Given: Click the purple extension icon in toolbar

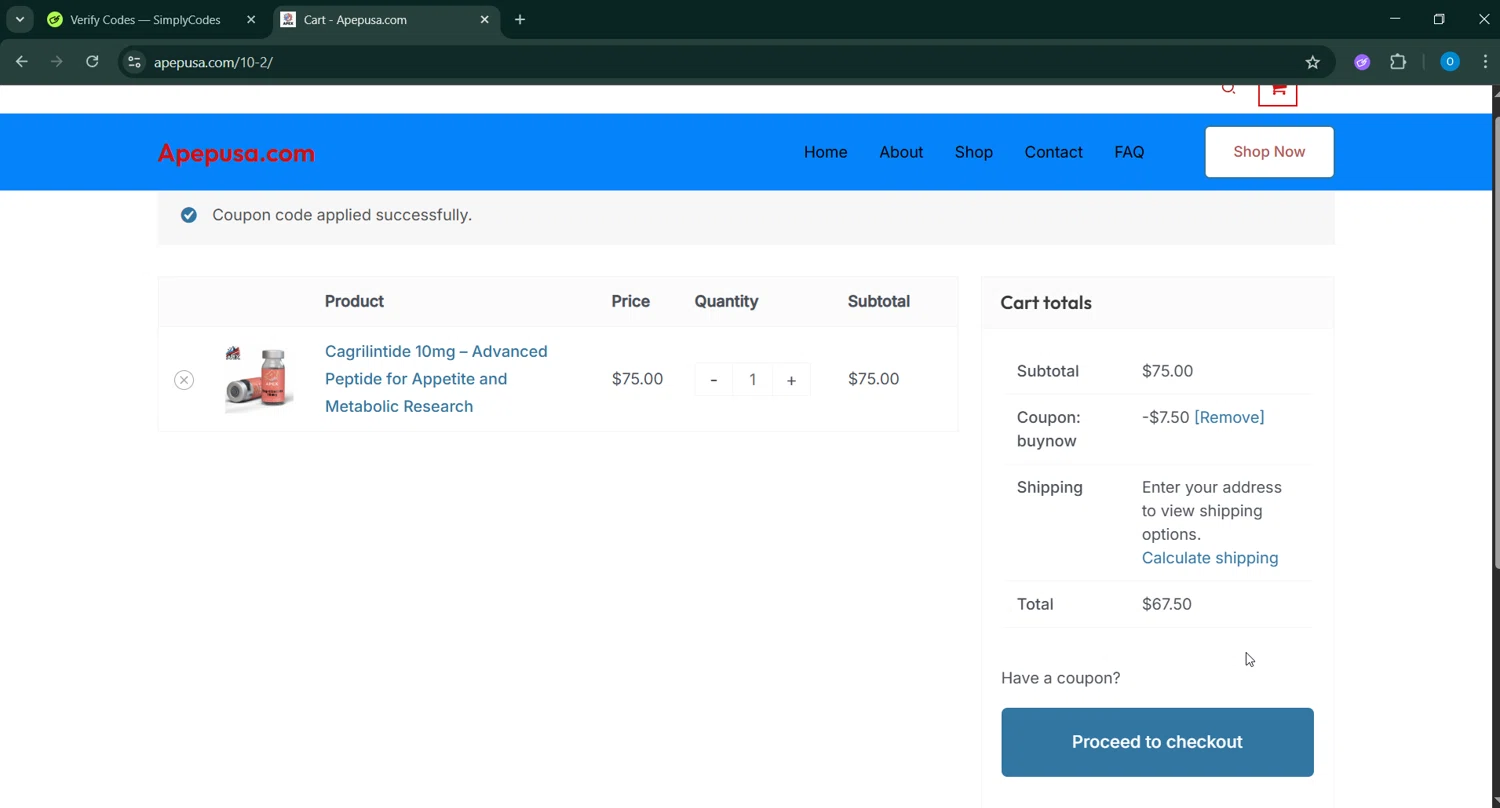Looking at the screenshot, I should (1362, 62).
